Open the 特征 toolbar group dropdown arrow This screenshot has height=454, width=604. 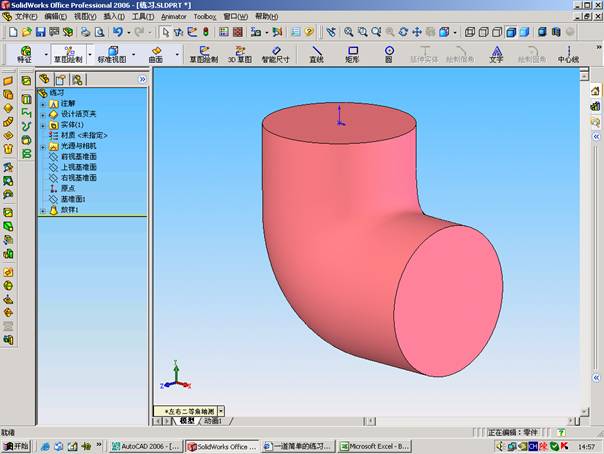(x=46, y=54)
